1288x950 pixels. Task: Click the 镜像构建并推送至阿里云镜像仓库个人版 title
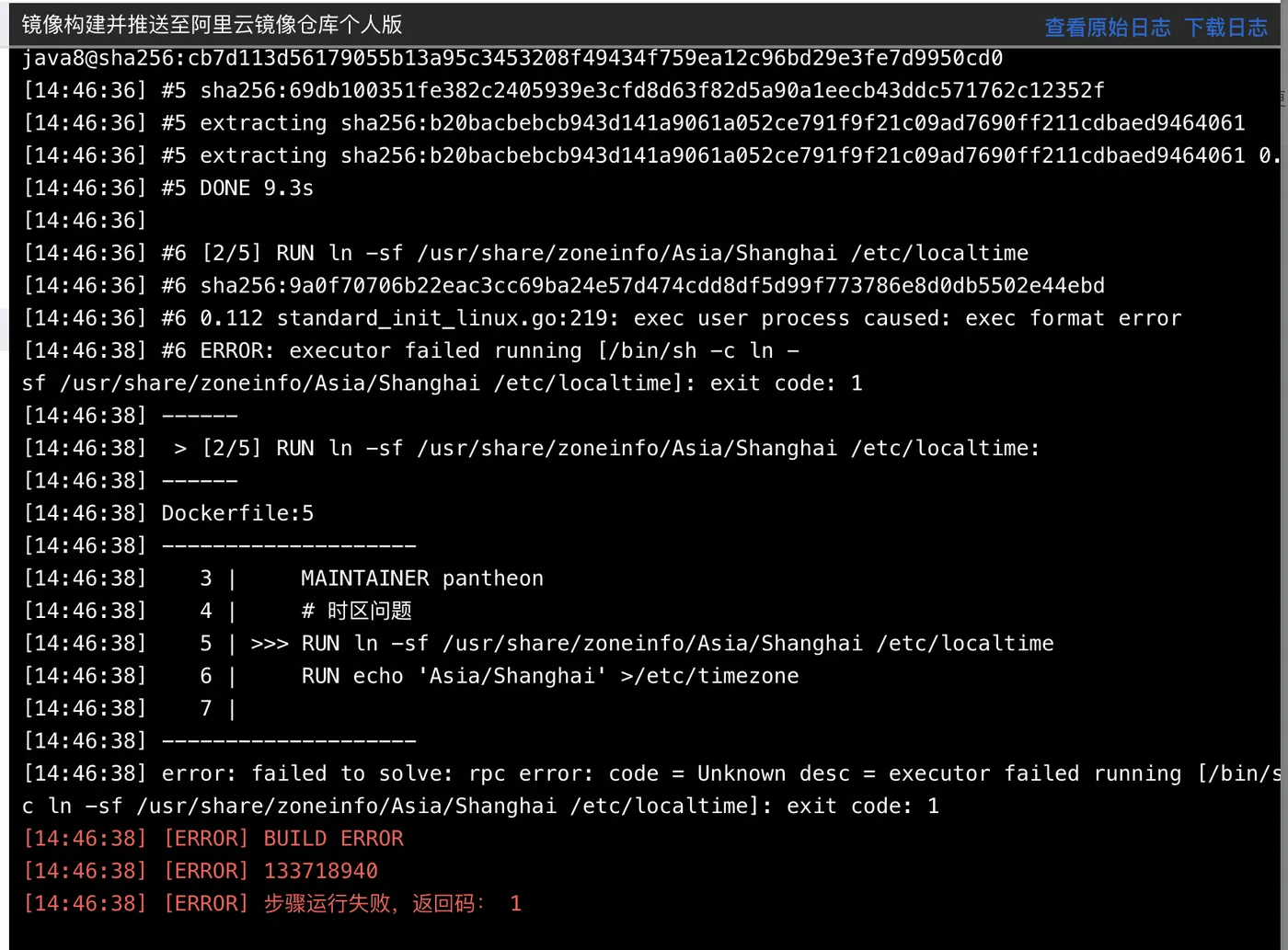[213, 25]
